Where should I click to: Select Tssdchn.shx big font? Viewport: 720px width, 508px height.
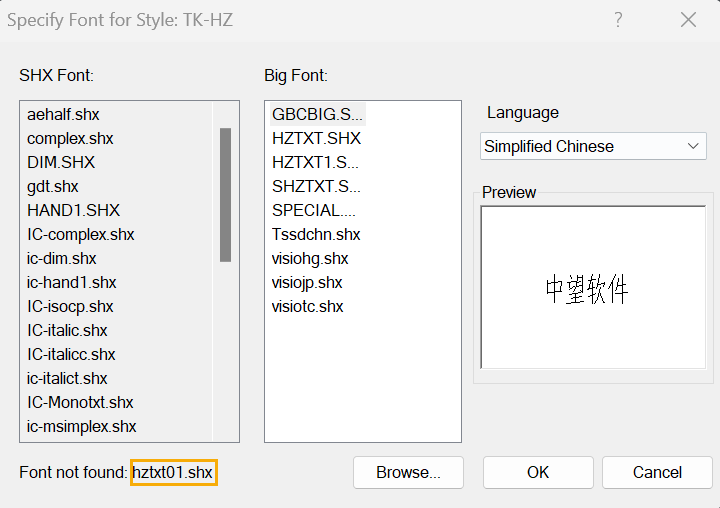click(x=316, y=234)
